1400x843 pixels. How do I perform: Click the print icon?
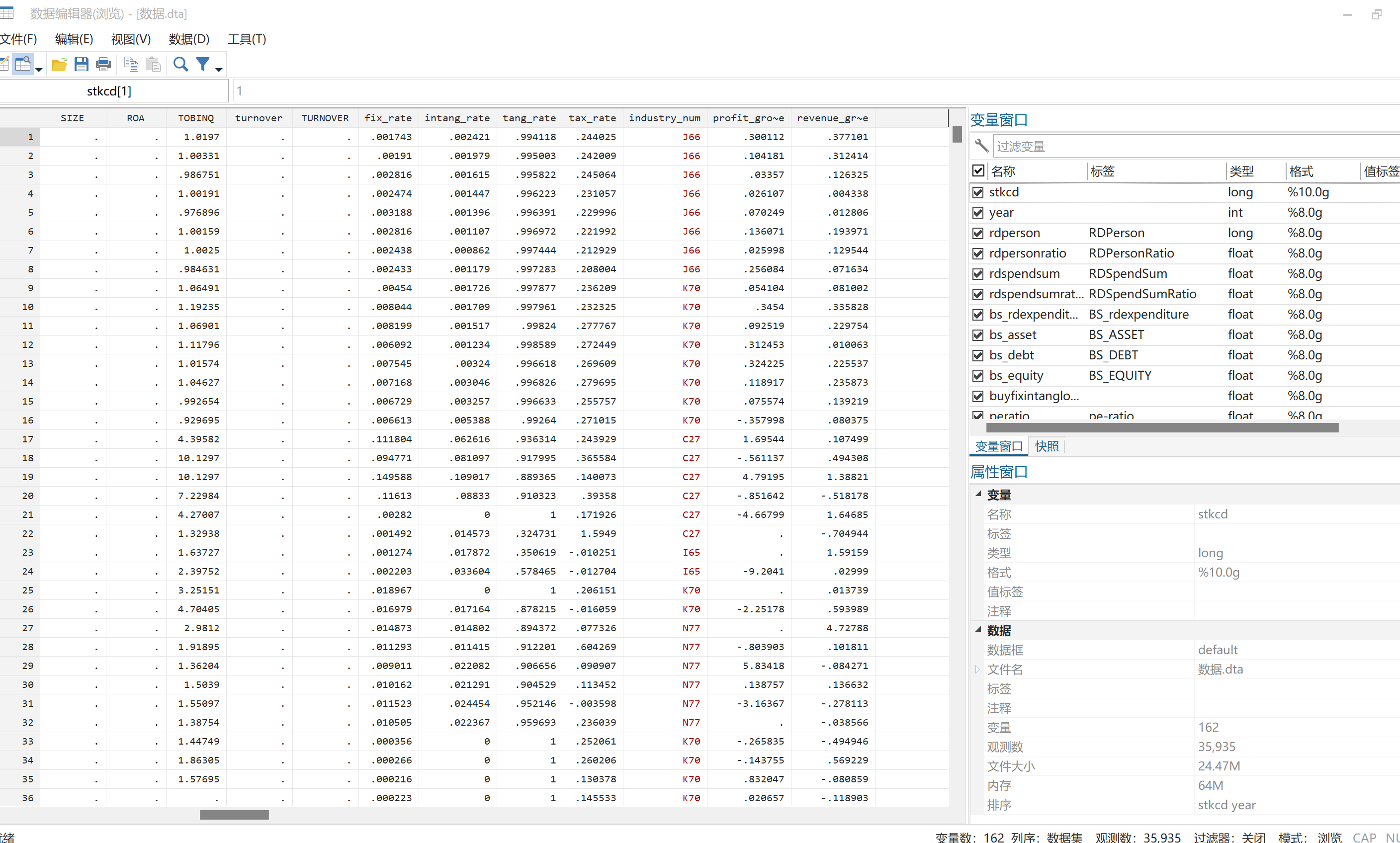[103, 64]
